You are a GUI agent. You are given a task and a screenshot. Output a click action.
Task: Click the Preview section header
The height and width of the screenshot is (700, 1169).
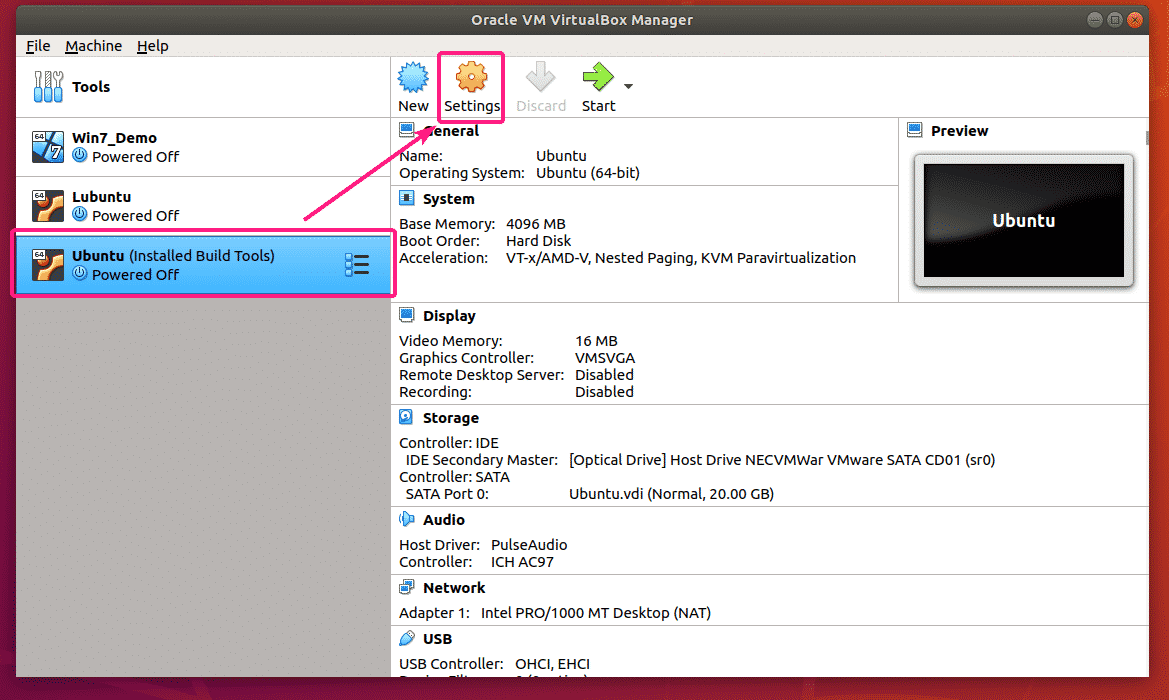point(959,131)
